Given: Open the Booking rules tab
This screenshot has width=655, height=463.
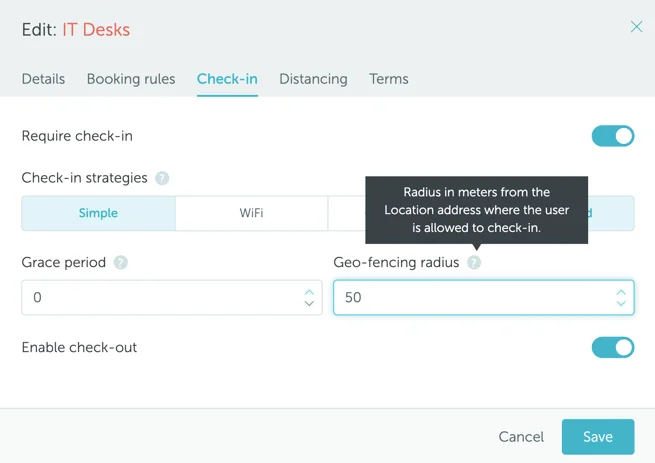Looking at the screenshot, I should (x=131, y=79).
